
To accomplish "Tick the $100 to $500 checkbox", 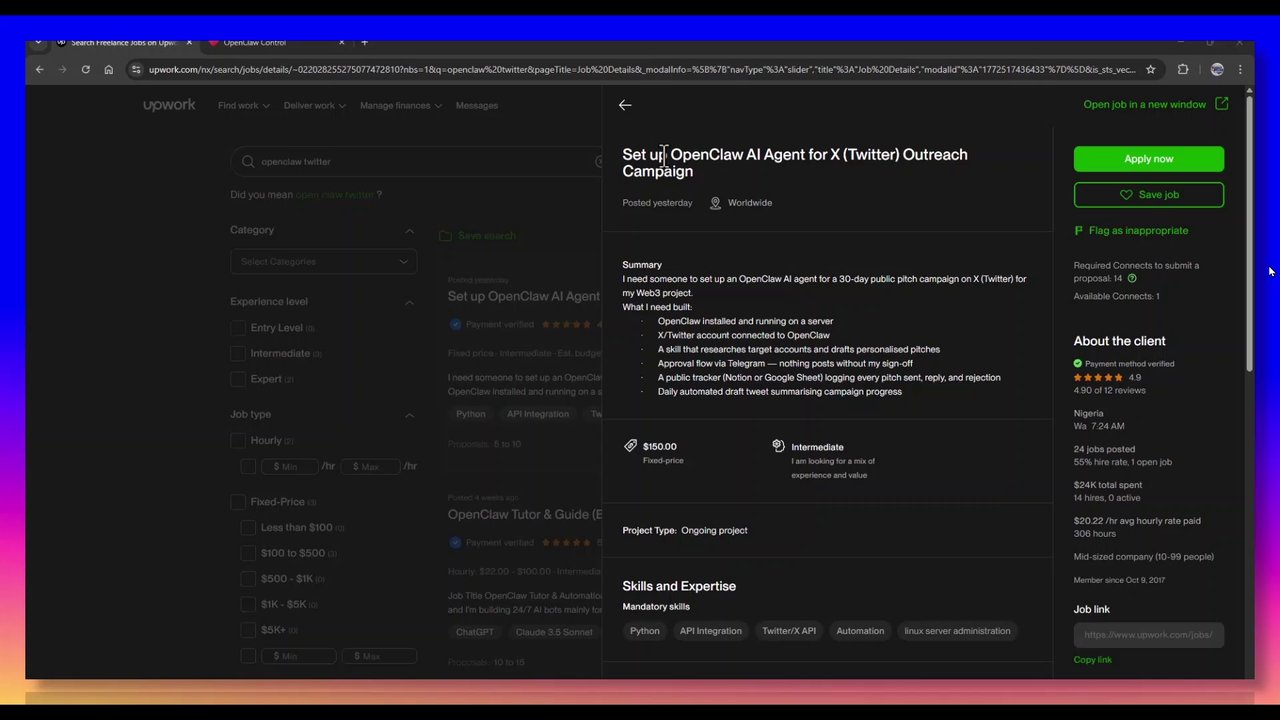I will [248, 553].
